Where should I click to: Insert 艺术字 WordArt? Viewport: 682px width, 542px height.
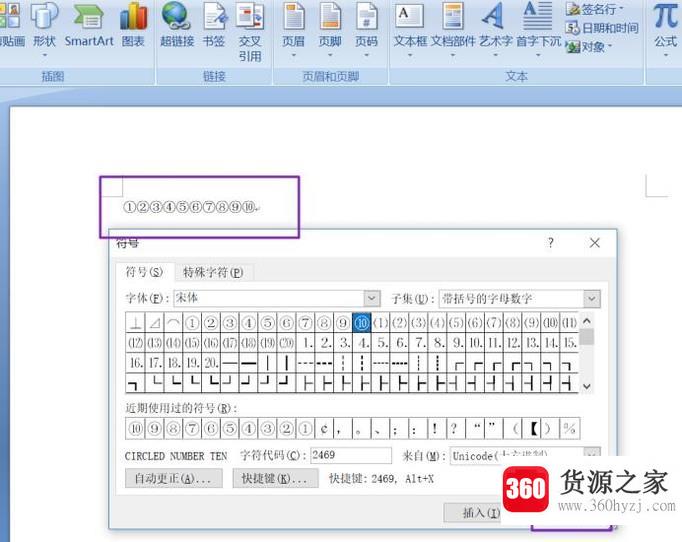point(495,29)
